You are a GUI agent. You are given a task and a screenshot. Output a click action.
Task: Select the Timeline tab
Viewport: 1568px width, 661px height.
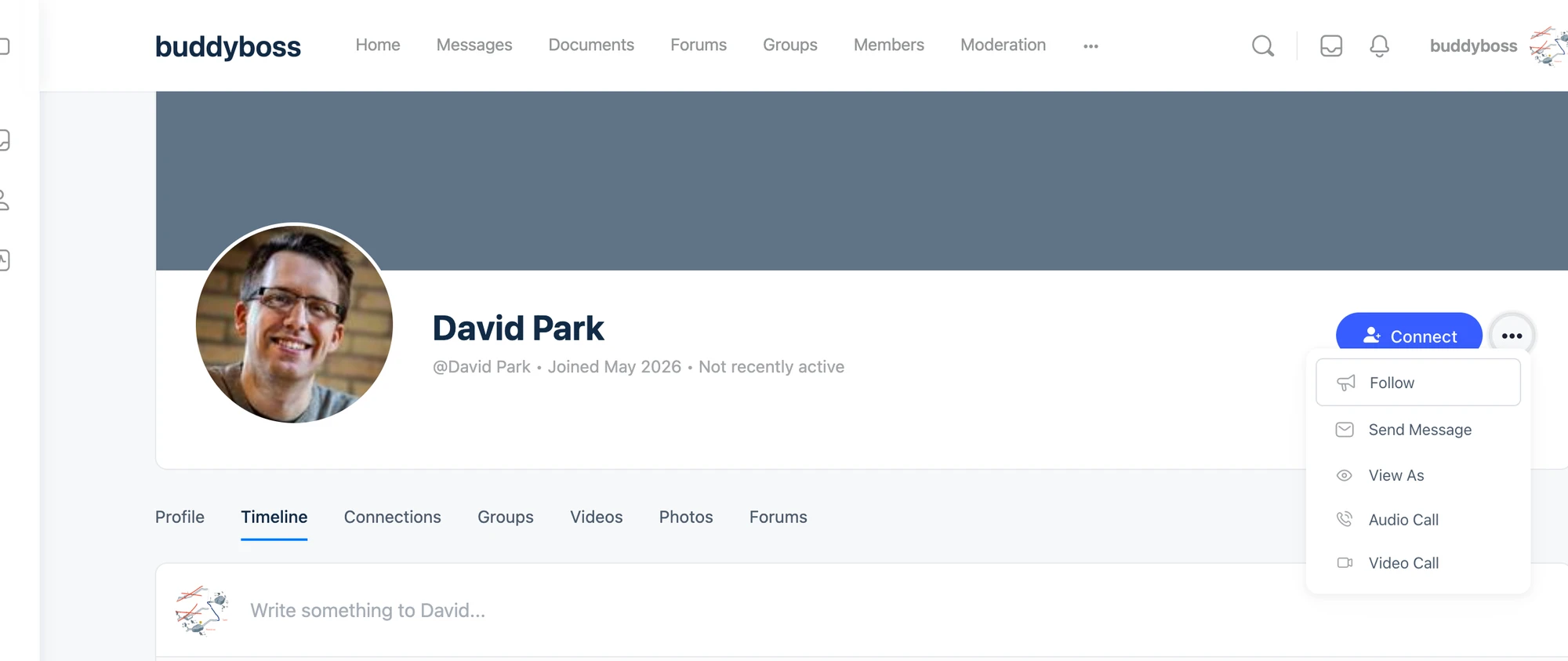coord(274,517)
